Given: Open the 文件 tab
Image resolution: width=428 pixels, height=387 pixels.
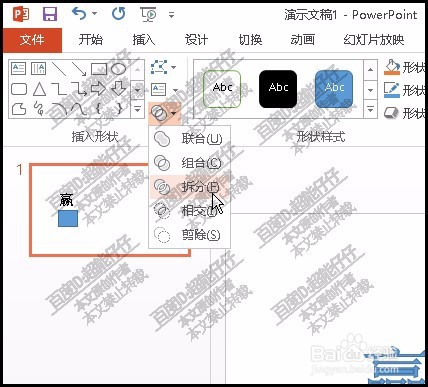Looking at the screenshot, I should 32,40.
